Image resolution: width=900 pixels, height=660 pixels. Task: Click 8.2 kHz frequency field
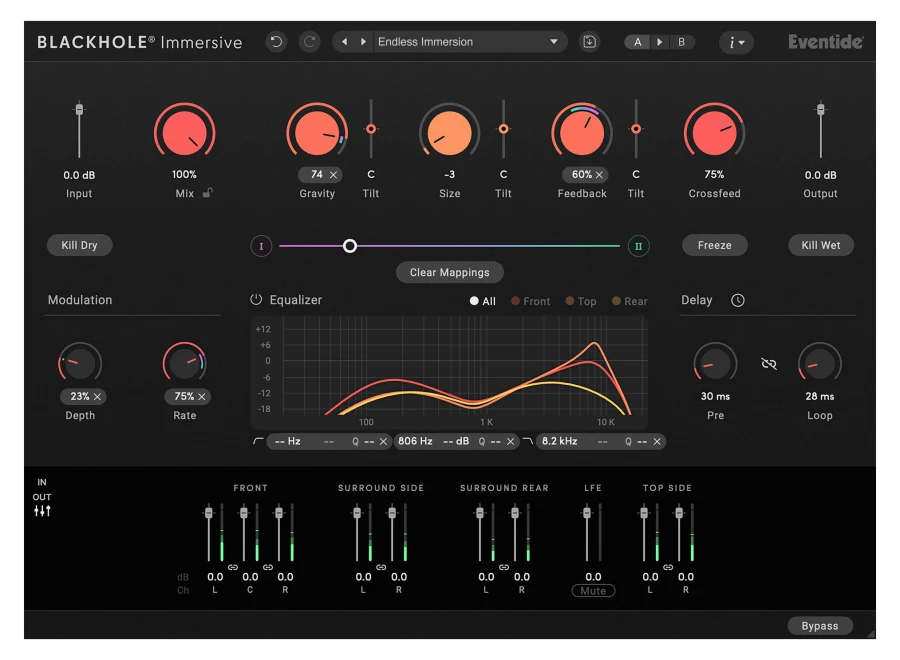(x=560, y=441)
